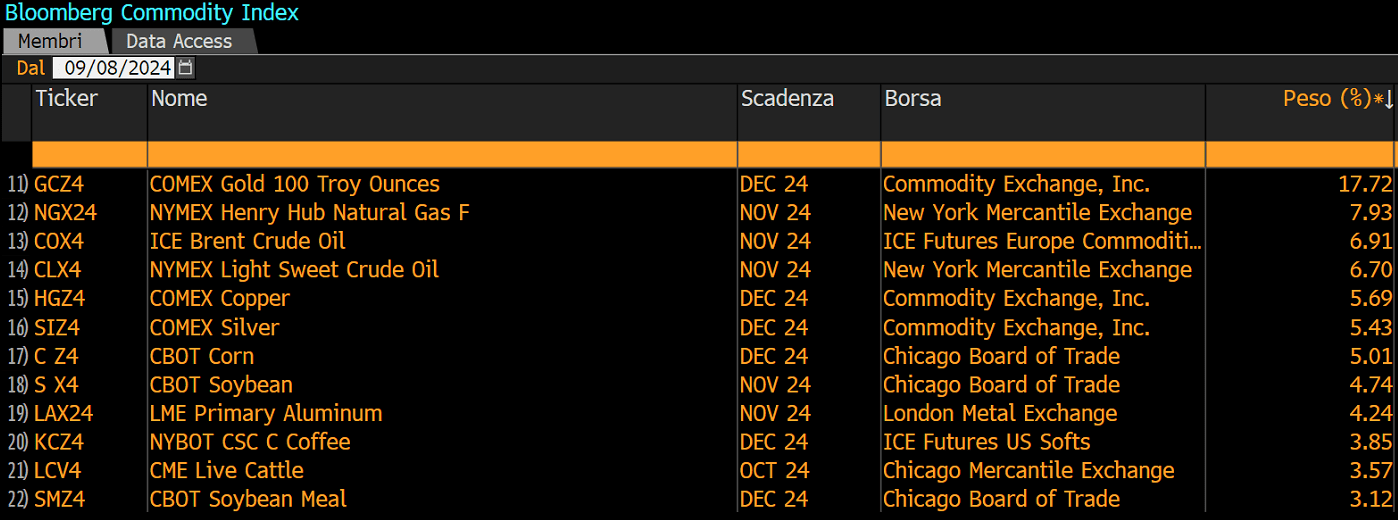Click the Scadenza column header
Screen dimensions: 1398x520
[787, 98]
